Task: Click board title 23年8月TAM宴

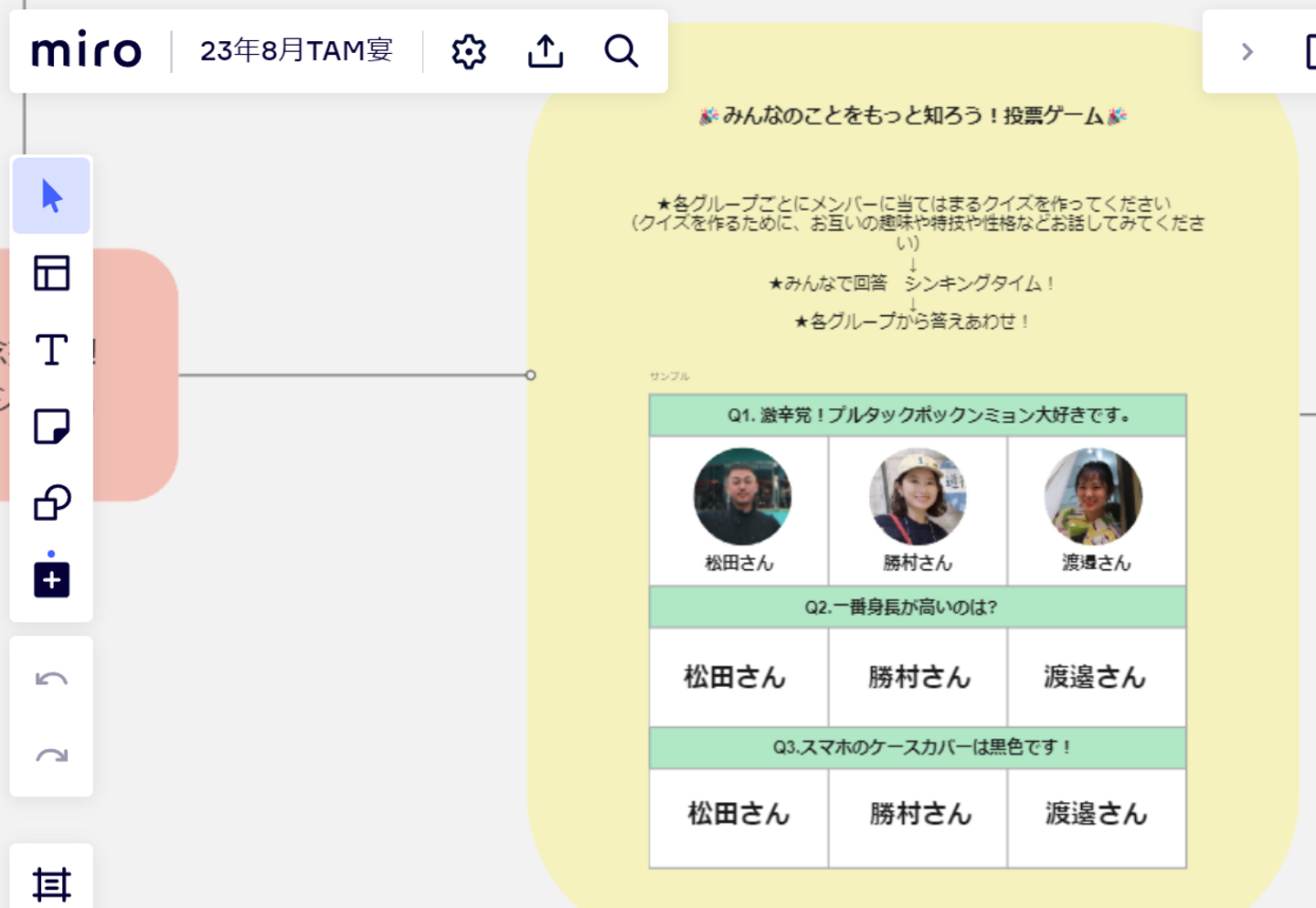Action: (296, 50)
